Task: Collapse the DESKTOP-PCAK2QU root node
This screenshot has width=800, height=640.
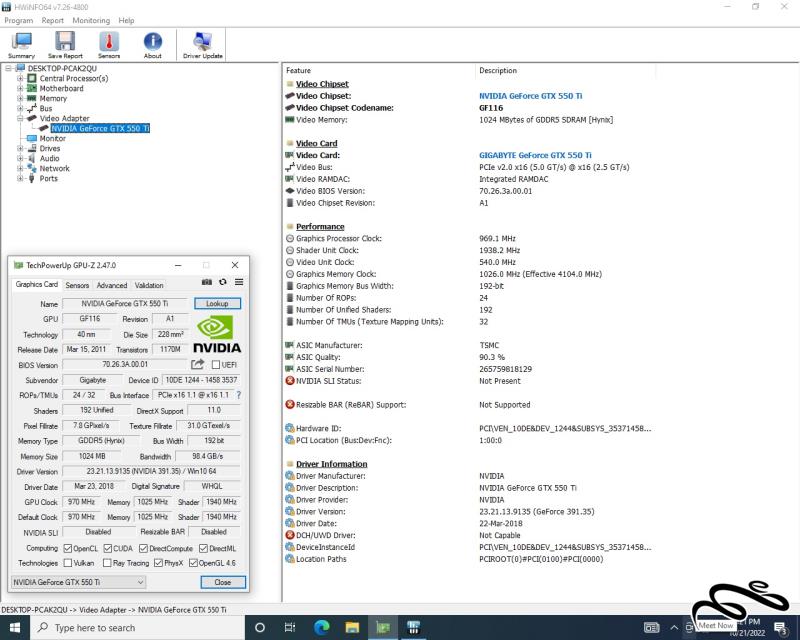Action: pos(9,68)
